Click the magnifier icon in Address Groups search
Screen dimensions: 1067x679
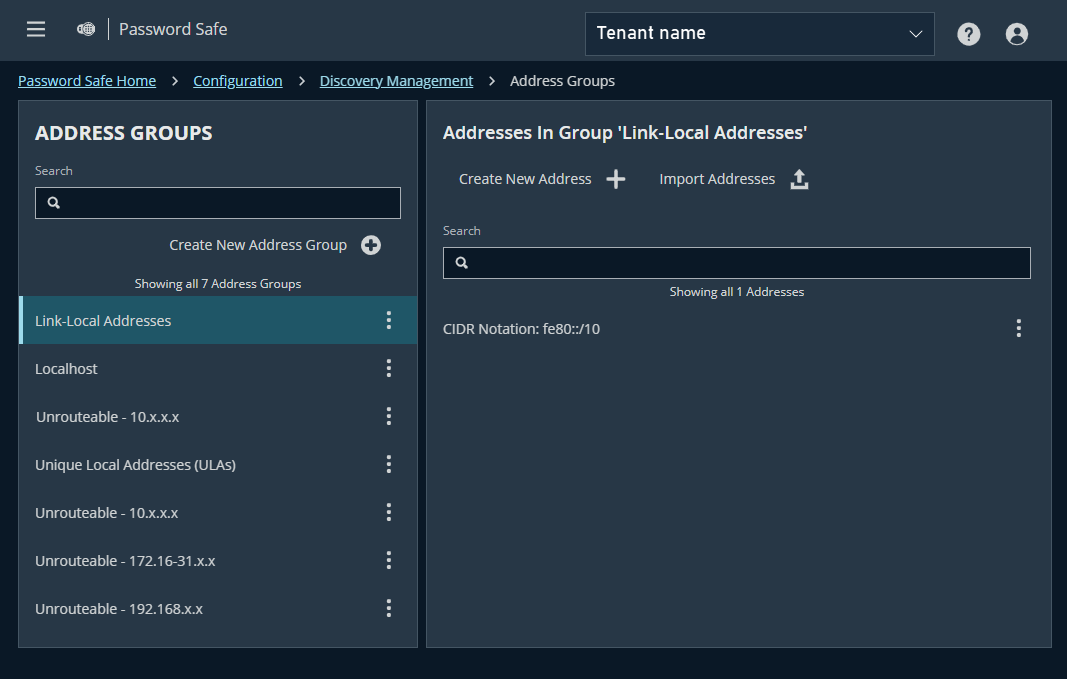point(53,202)
